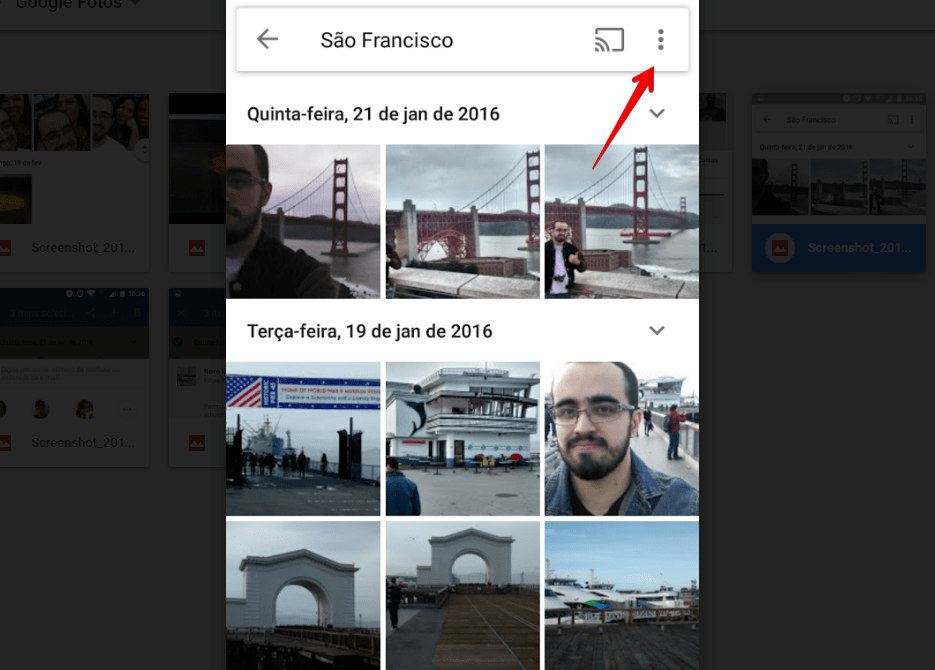Open selfie photo with Golden Gate Bridge

click(x=303, y=221)
